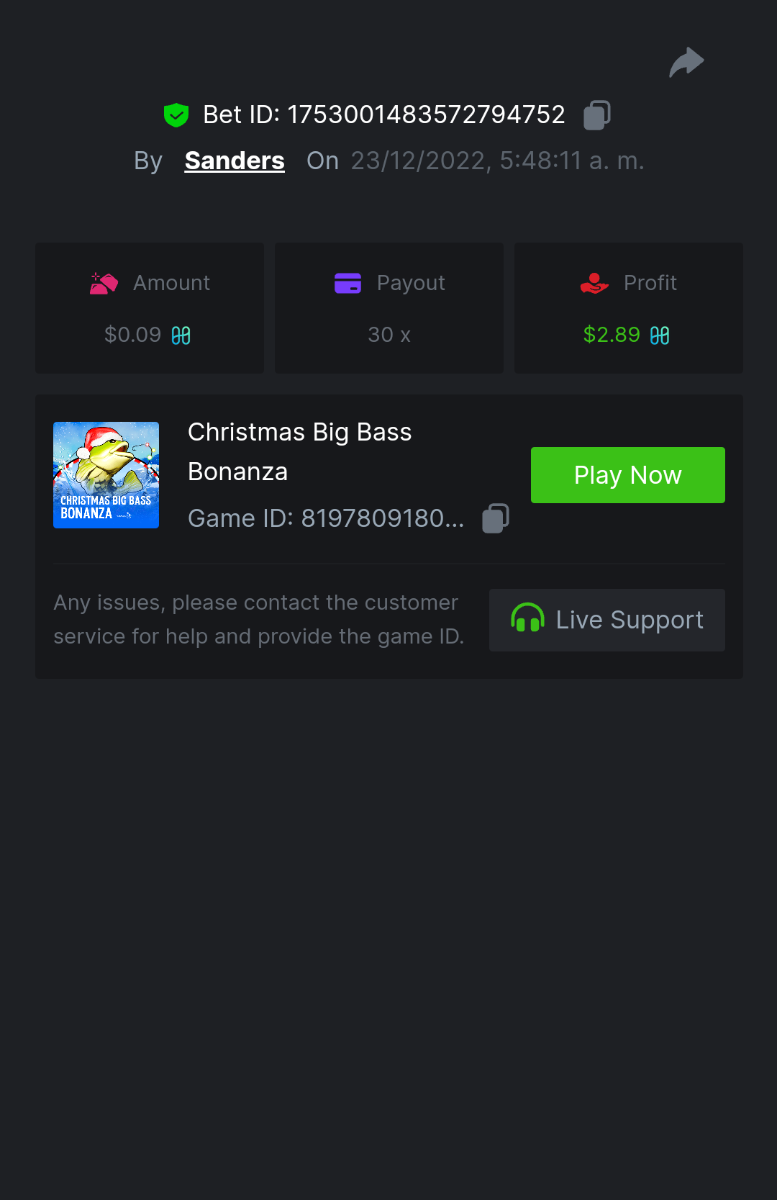Click the green $2.89 profit value

pyautogui.click(x=611, y=335)
